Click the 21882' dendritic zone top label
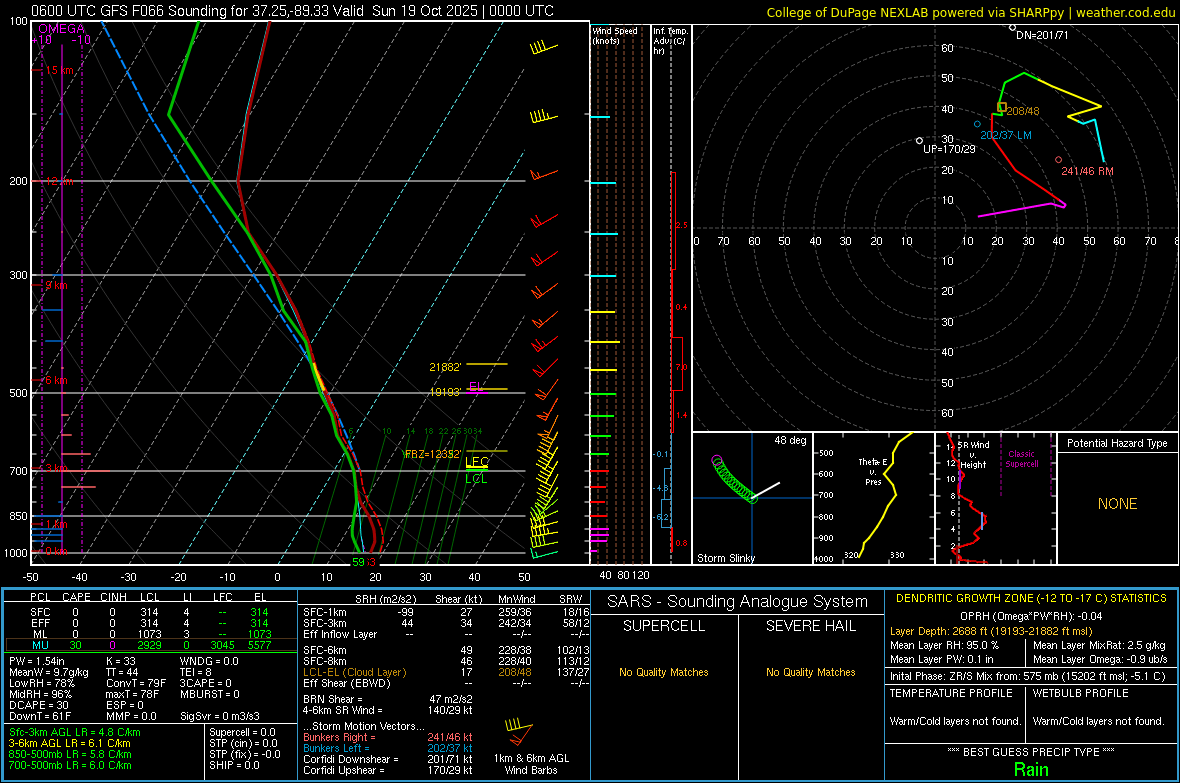The image size is (1180, 783). 445,367
